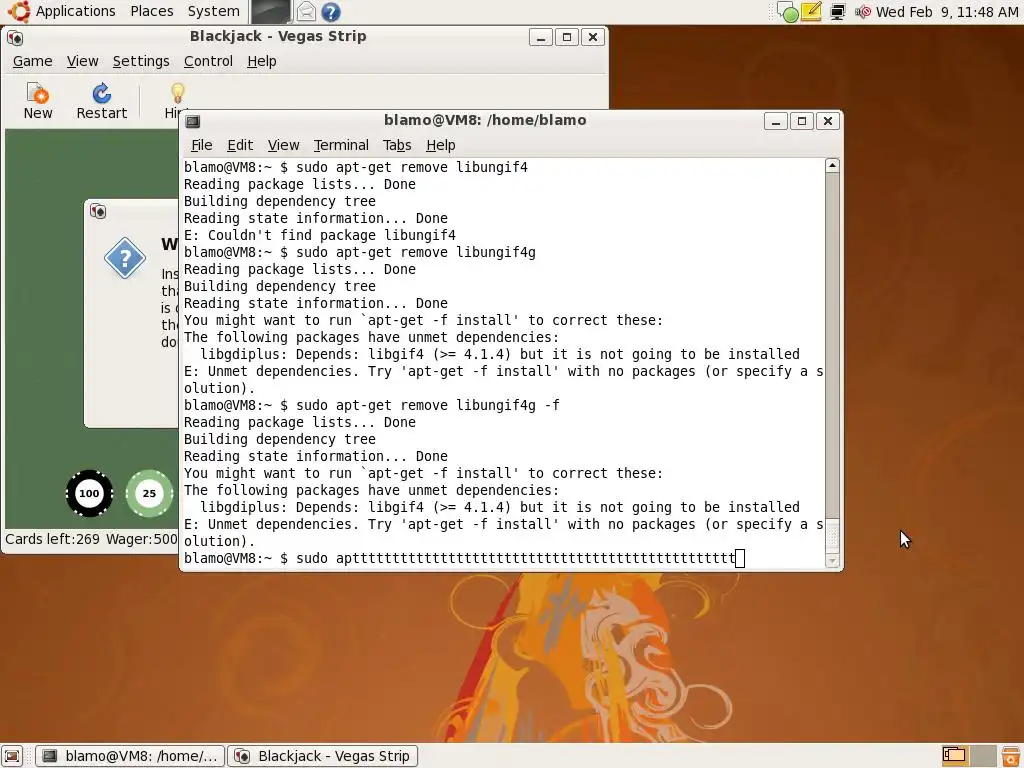1024x768 pixels.
Task: Click the 'Cards left:269' status bar text
Action: tap(52, 539)
